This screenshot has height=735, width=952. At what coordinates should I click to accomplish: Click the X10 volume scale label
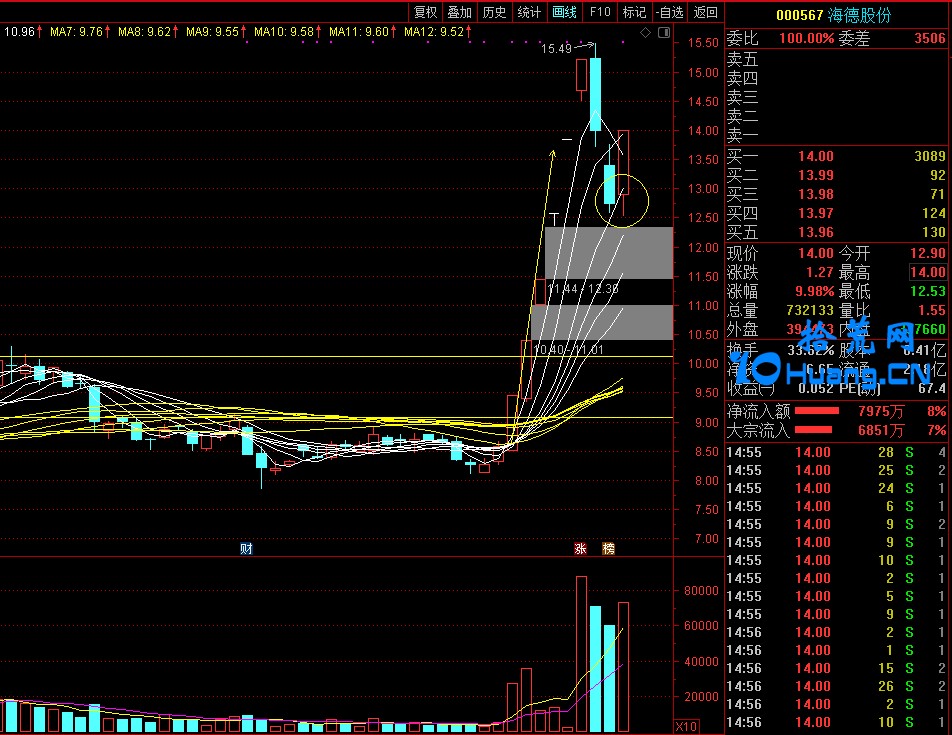click(x=686, y=727)
